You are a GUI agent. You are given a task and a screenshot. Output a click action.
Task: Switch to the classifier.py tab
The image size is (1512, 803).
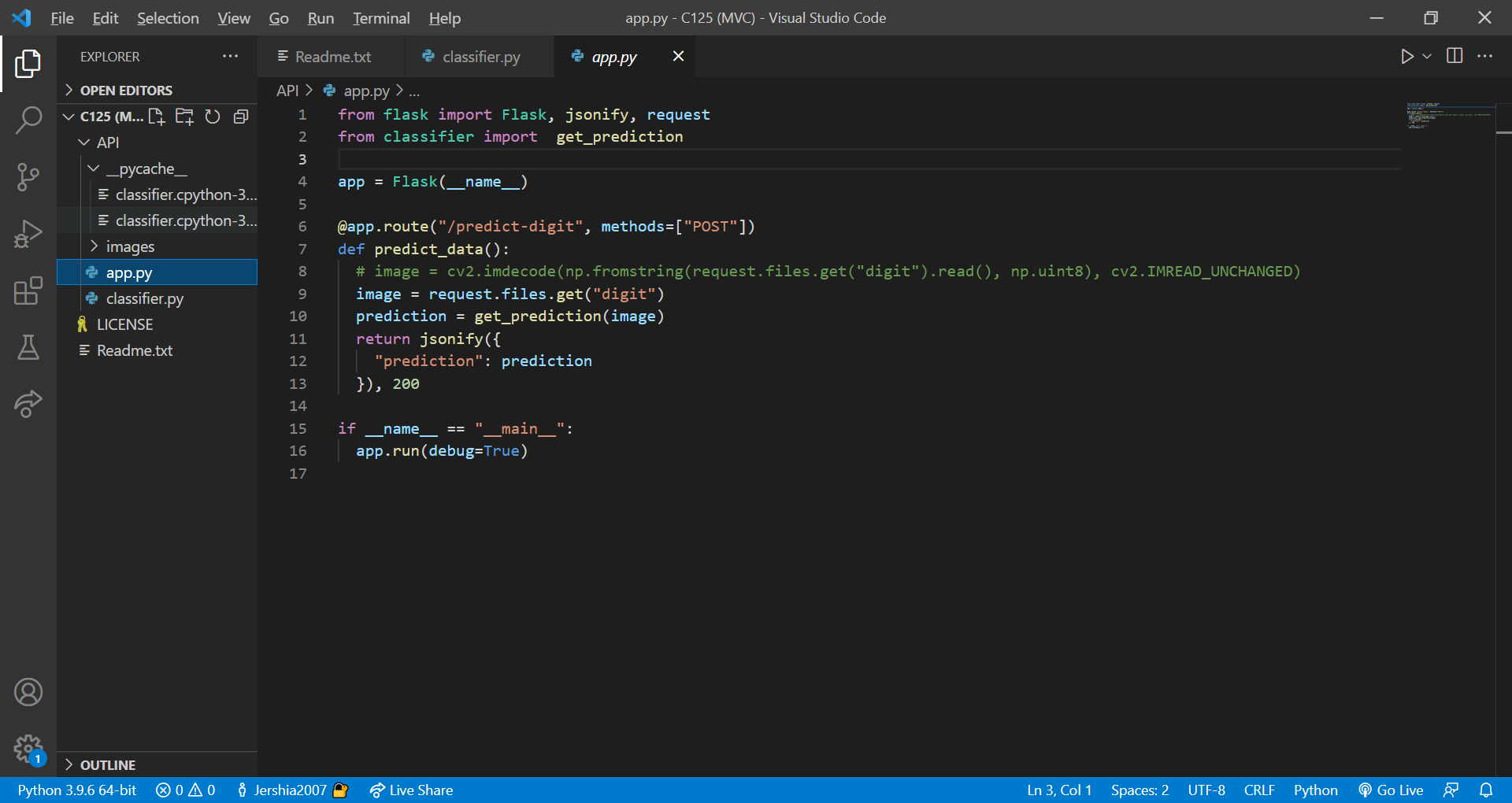480,56
